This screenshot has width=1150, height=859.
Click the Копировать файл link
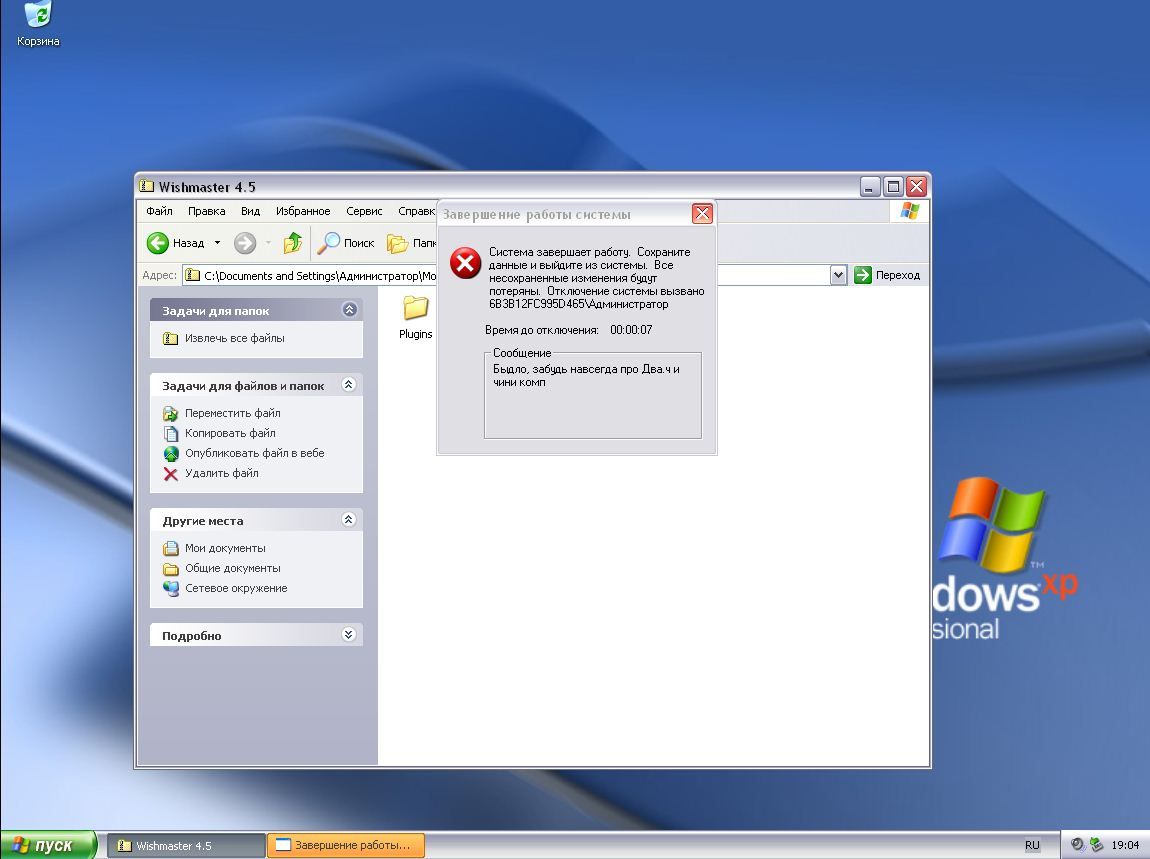230,434
